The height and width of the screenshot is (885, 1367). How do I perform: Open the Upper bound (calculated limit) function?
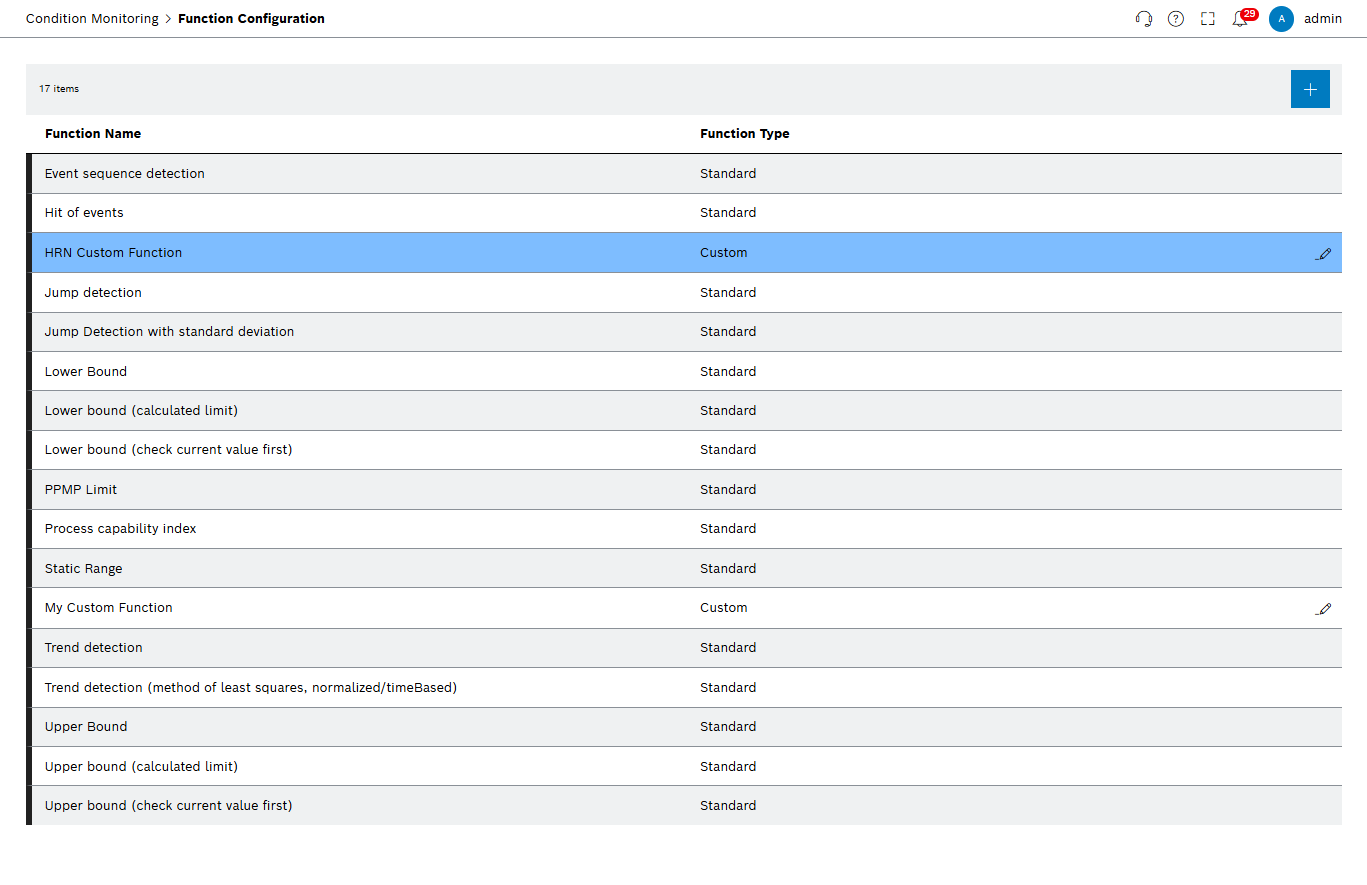pyautogui.click(x=141, y=766)
